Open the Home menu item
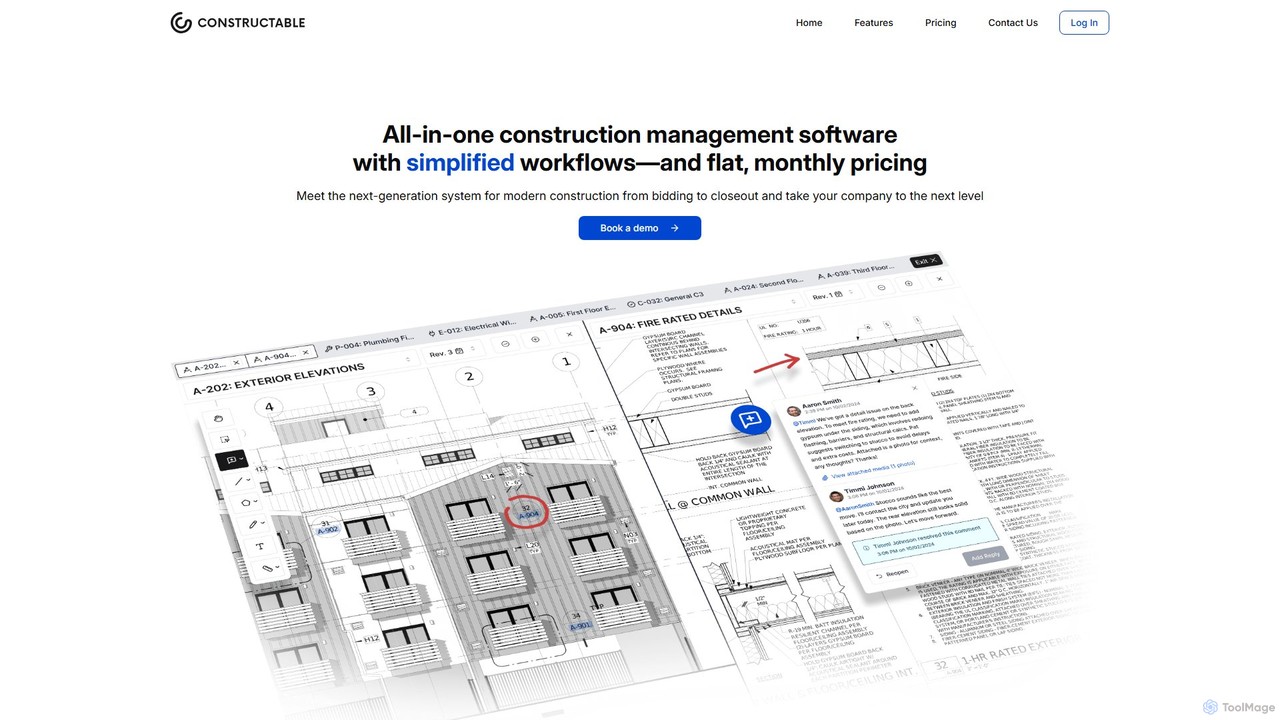This screenshot has height=720, width=1280. (x=809, y=23)
